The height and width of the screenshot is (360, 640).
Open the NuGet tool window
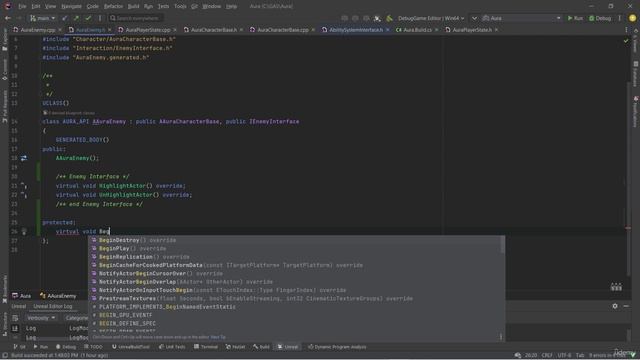tap(236, 347)
